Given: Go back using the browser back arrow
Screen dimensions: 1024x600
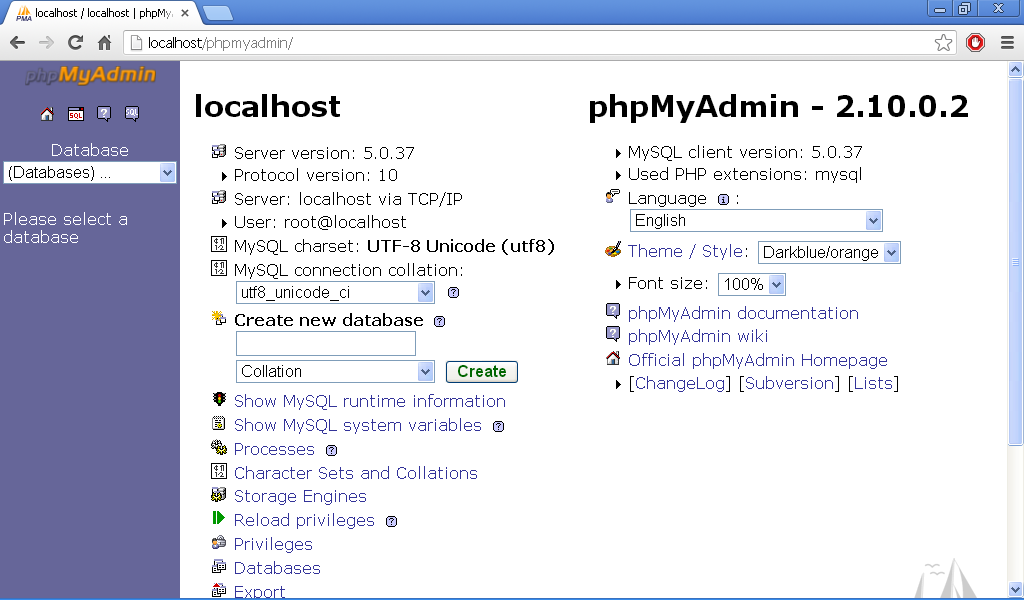Looking at the screenshot, I should tap(18, 43).
